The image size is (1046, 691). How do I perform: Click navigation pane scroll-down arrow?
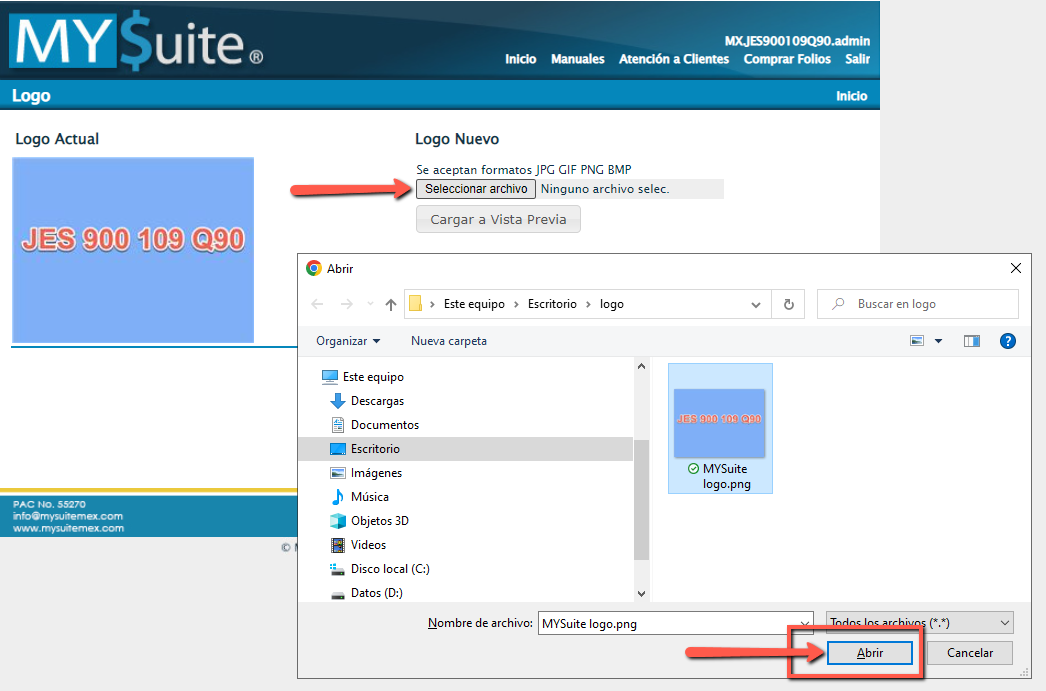click(641, 594)
